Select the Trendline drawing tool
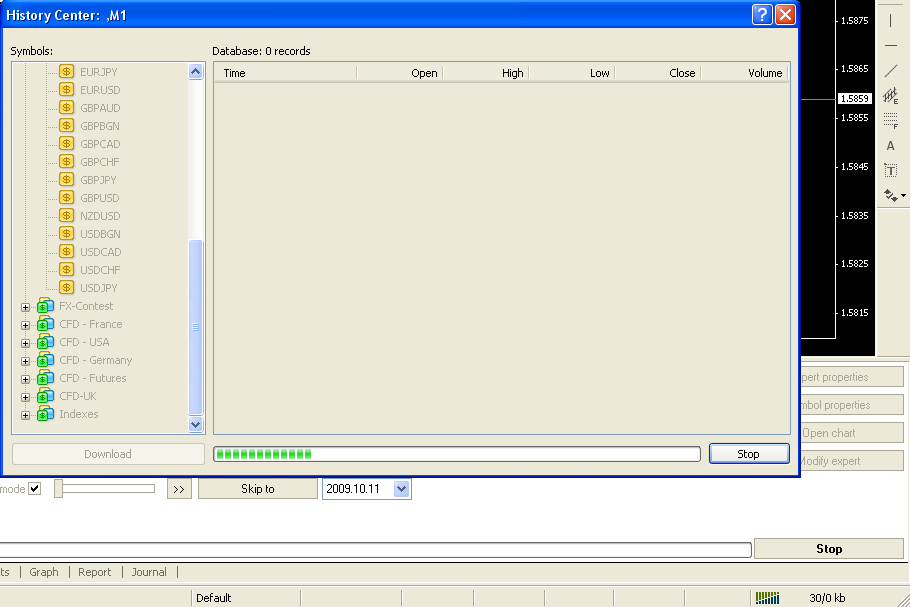This screenshot has width=910, height=607. pyautogui.click(x=891, y=71)
